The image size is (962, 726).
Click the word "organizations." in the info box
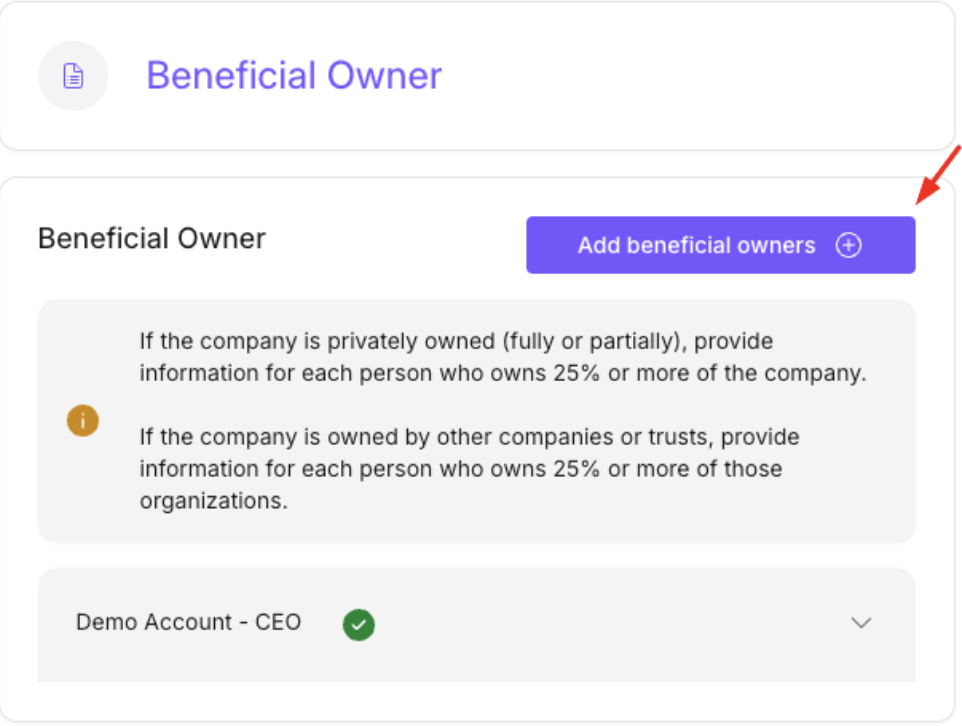(213, 501)
